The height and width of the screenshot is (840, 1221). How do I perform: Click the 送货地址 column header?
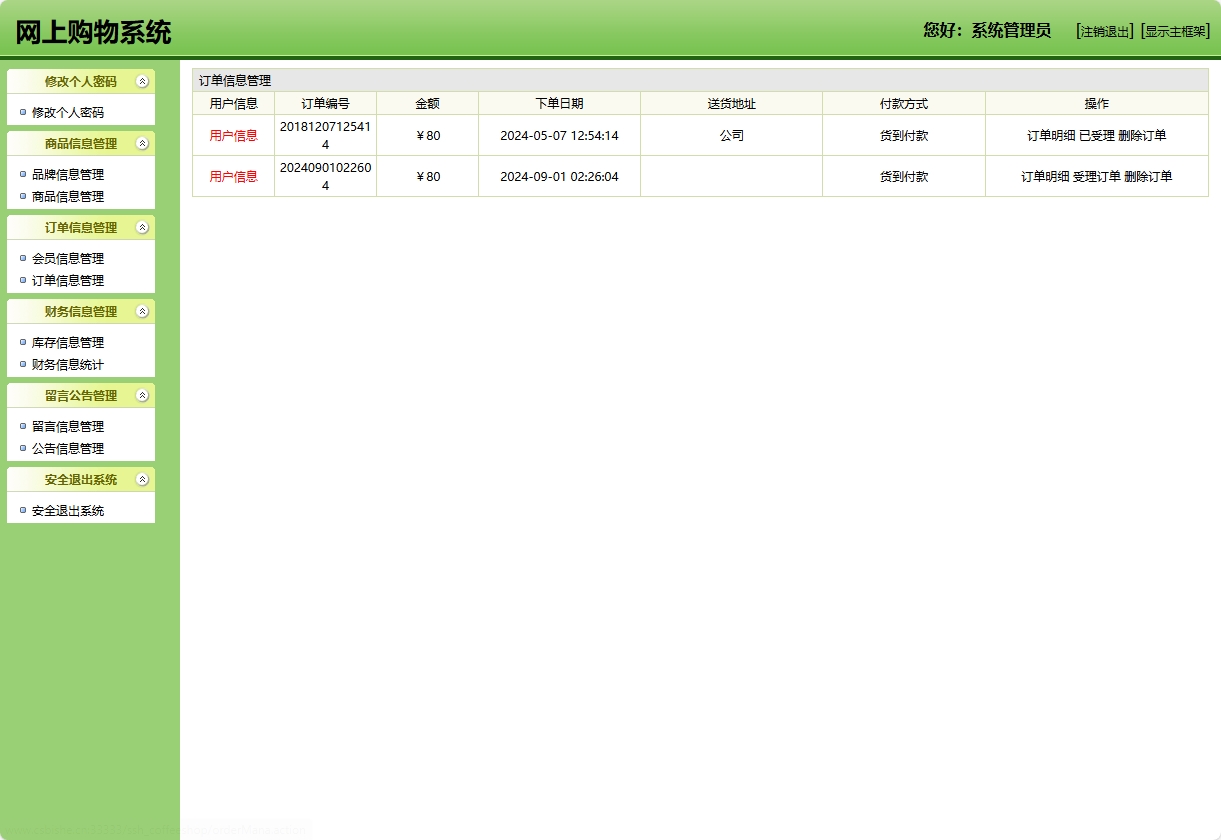[x=732, y=104]
